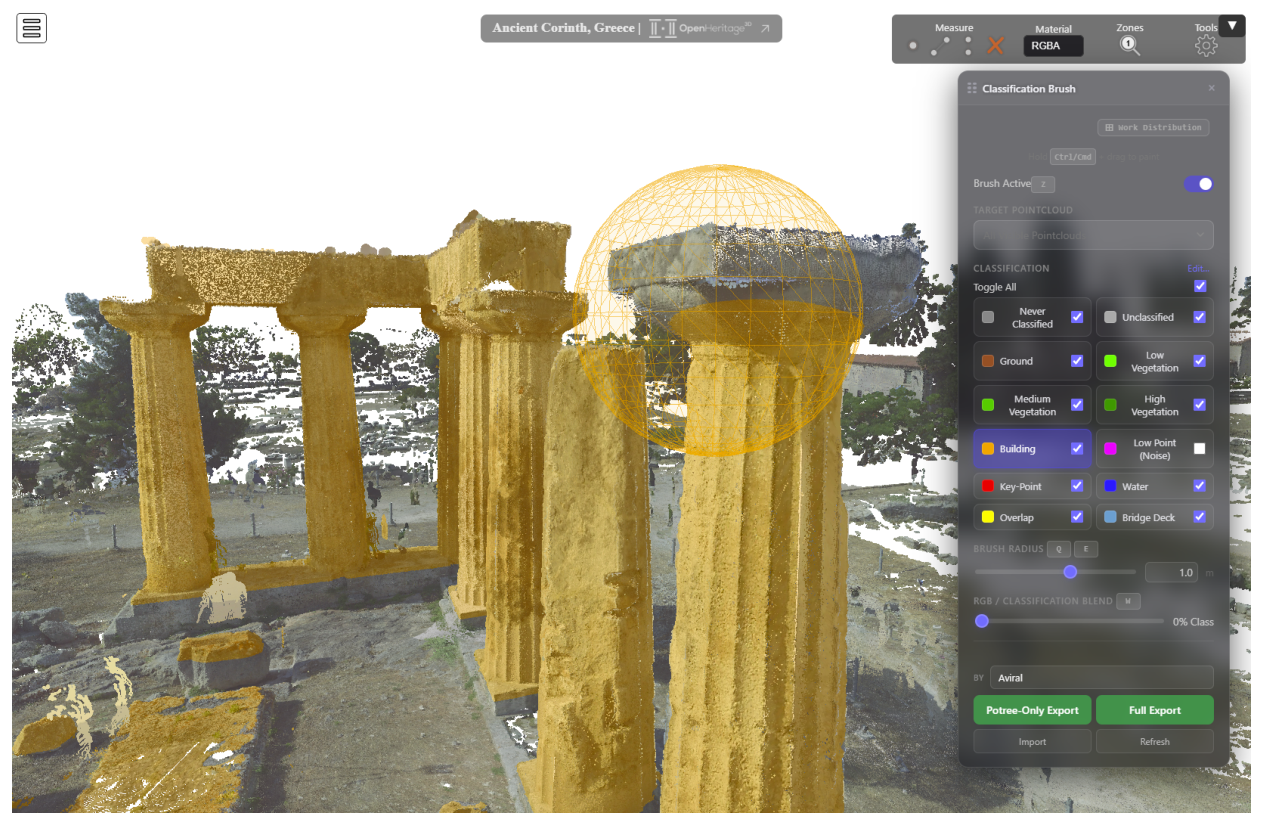Click the By name input field
Image resolution: width=1262 pixels, height=824 pixels.
[x=1102, y=677]
